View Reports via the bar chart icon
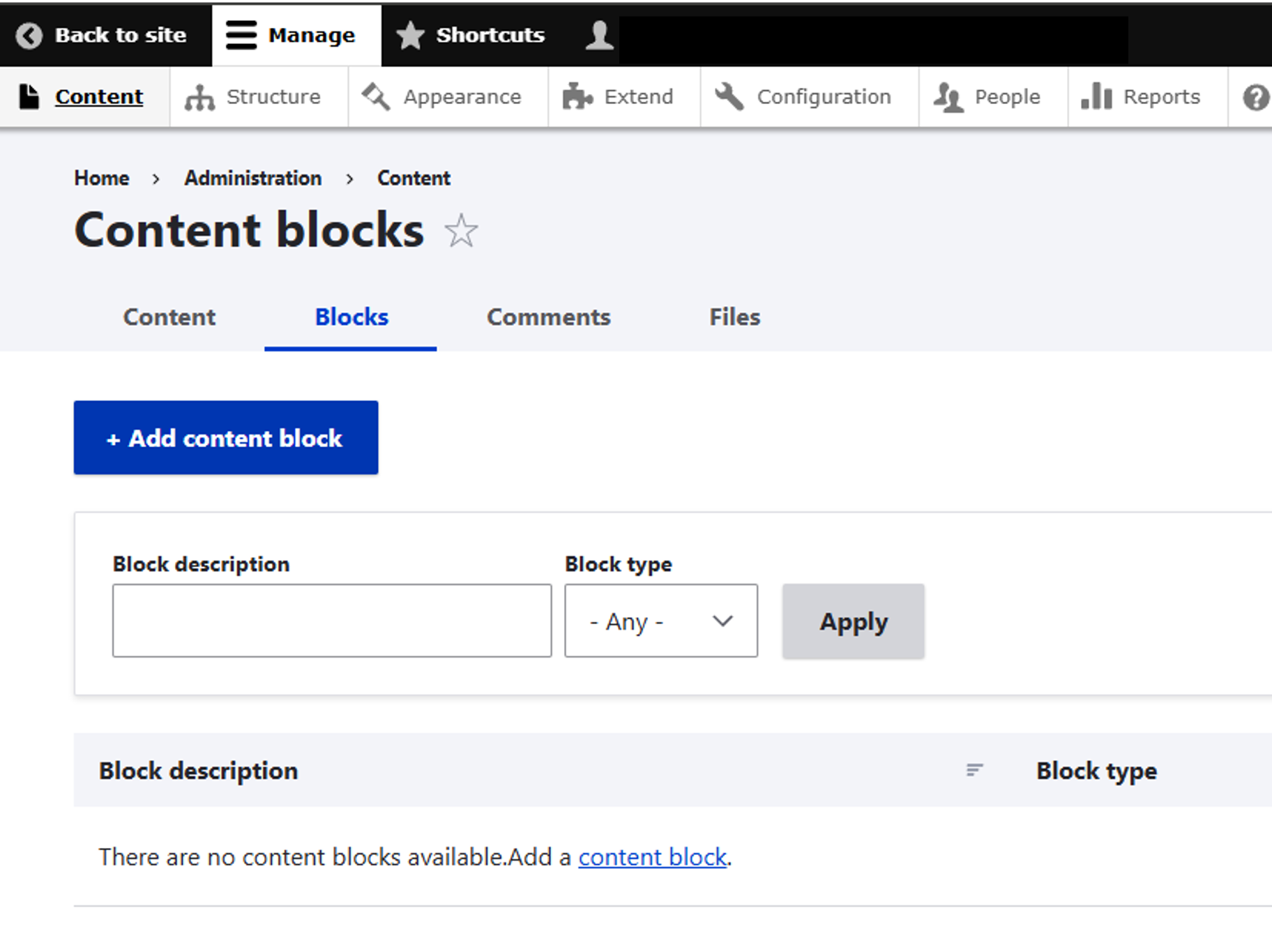 click(x=1096, y=97)
